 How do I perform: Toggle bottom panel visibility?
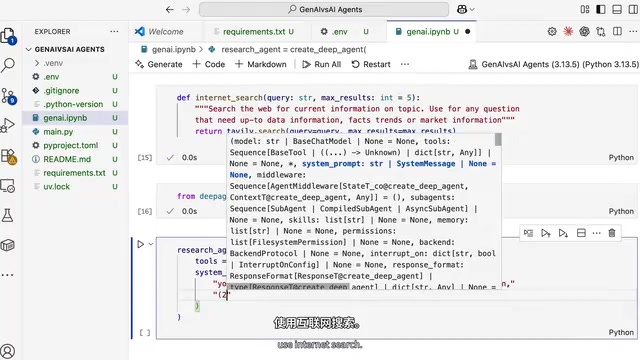pyautogui.click(x=617, y=9)
